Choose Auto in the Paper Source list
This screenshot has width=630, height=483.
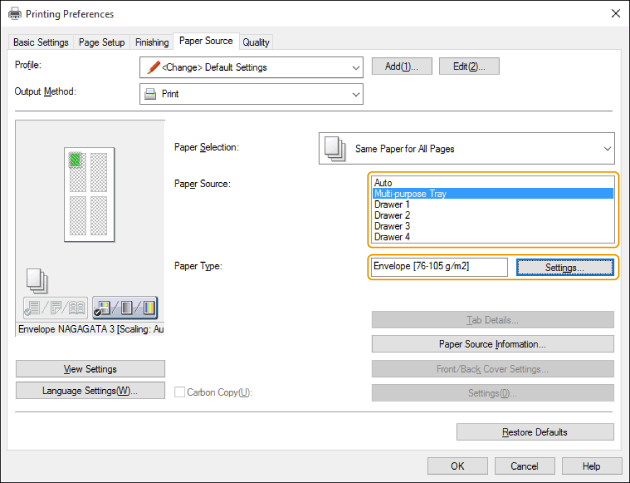[383, 183]
